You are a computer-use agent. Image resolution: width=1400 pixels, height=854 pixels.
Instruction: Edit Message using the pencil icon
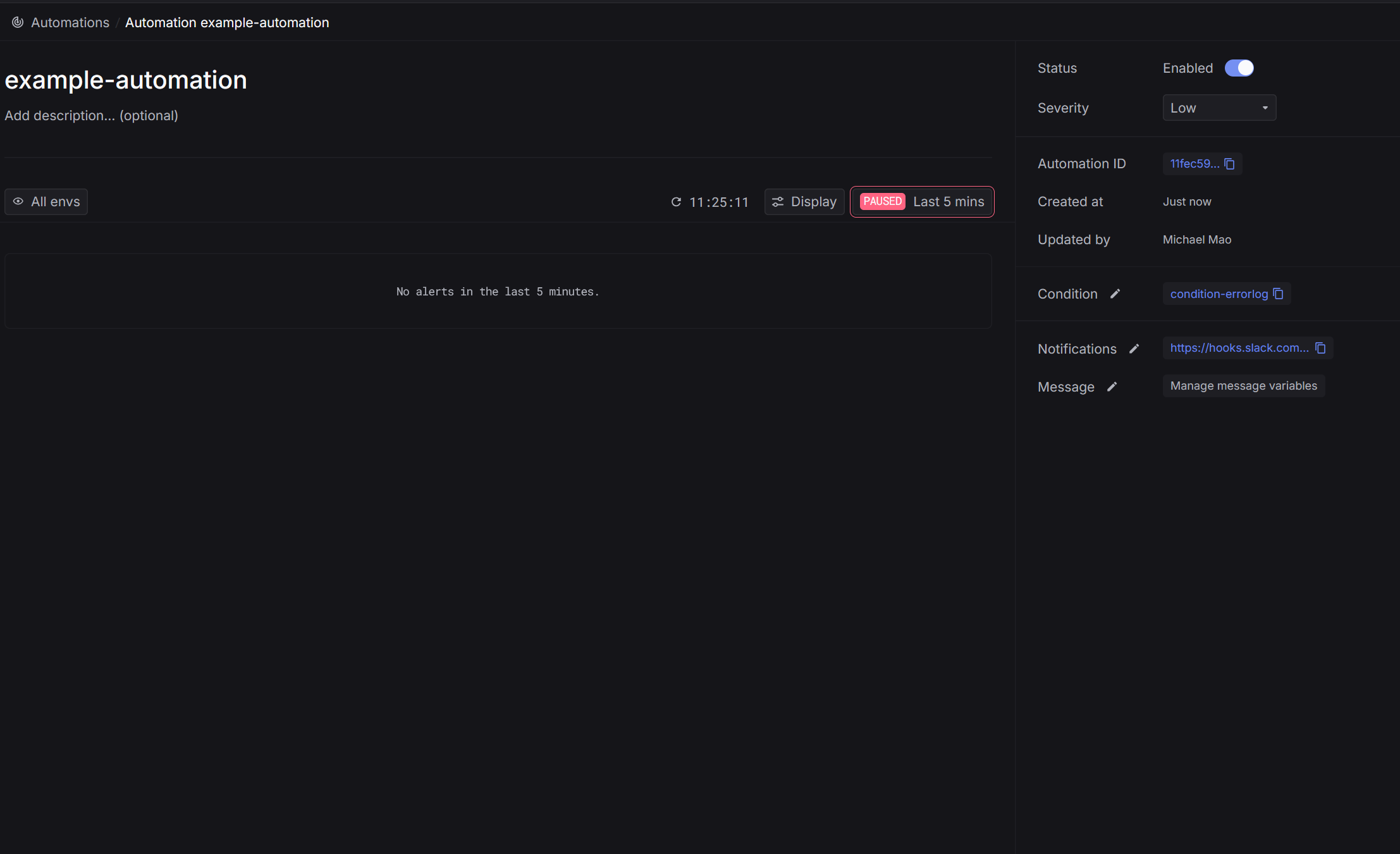pyautogui.click(x=1112, y=387)
